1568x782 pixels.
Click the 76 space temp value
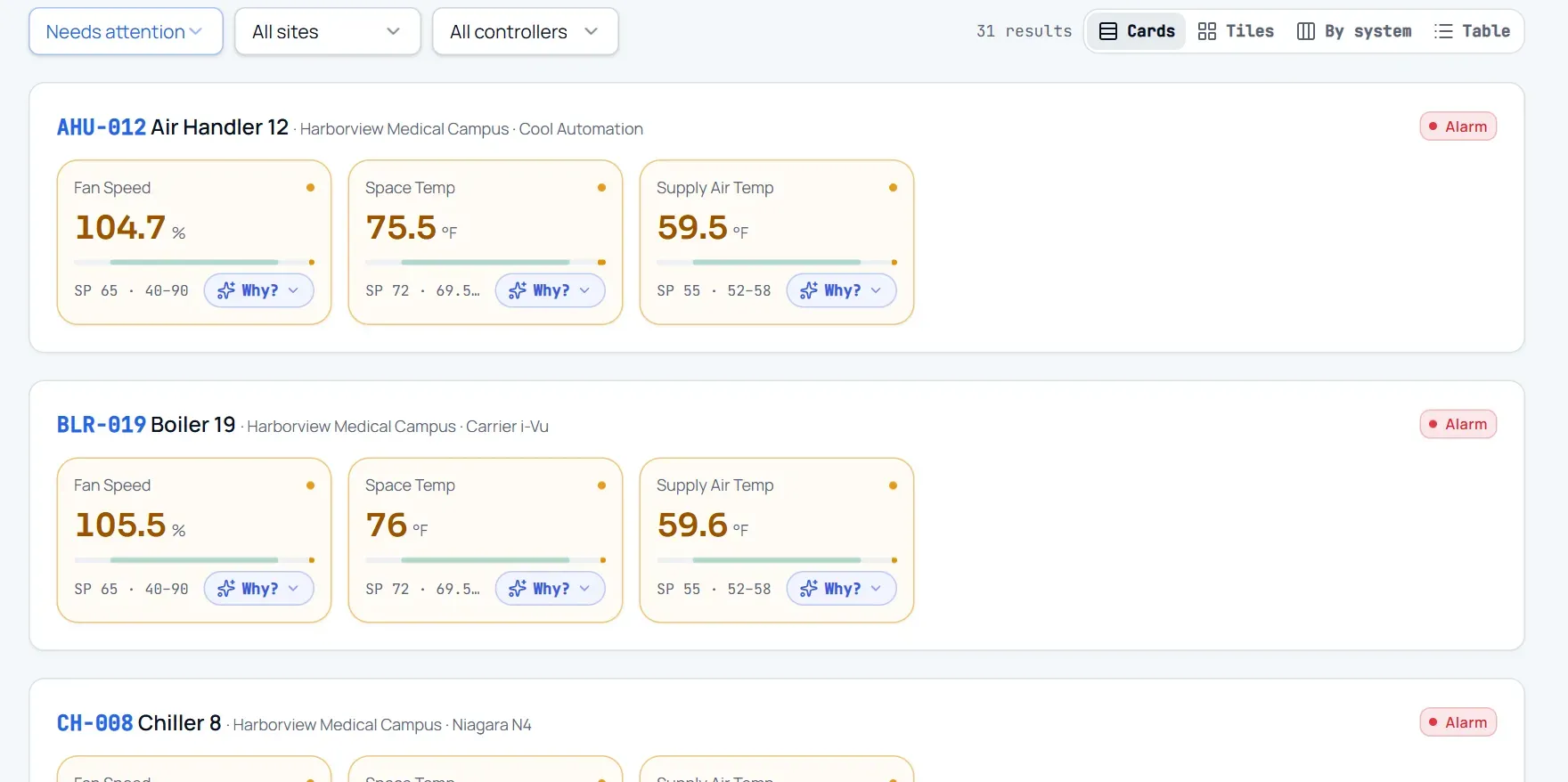pos(387,525)
